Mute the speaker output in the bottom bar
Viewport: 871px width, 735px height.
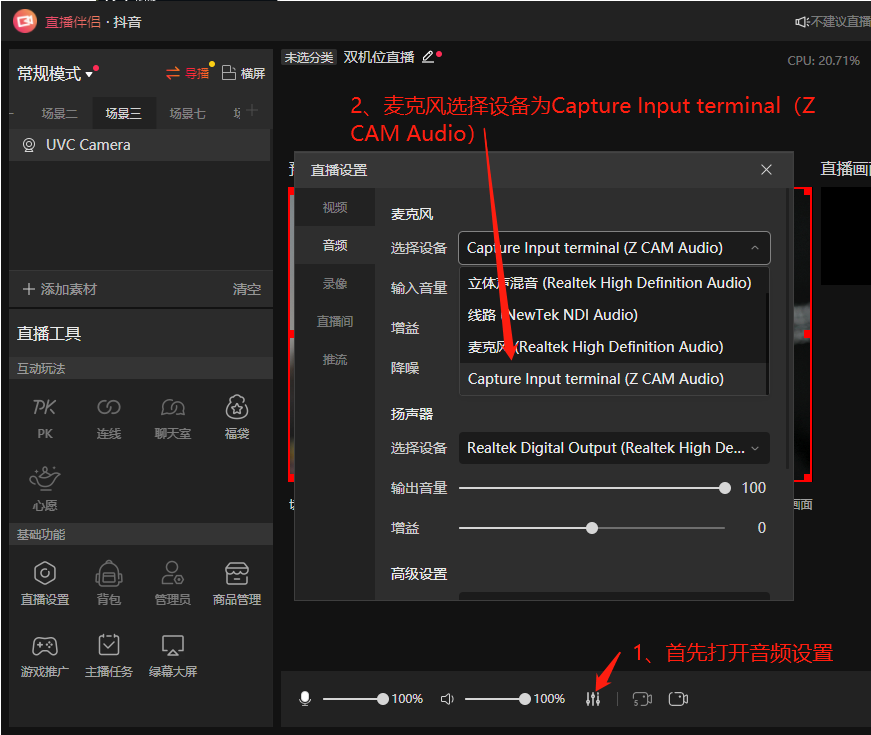447,698
